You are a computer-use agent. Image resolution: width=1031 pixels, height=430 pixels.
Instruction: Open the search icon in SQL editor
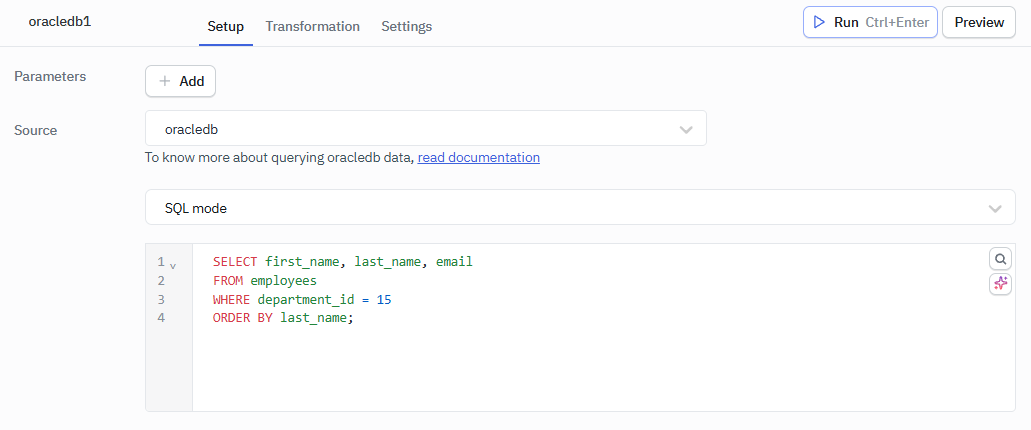click(1000, 259)
